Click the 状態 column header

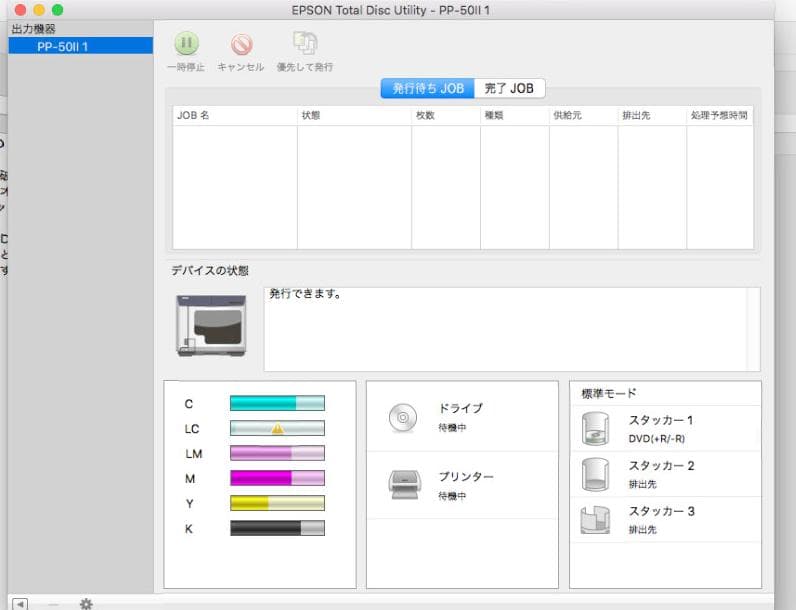tap(354, 115)
